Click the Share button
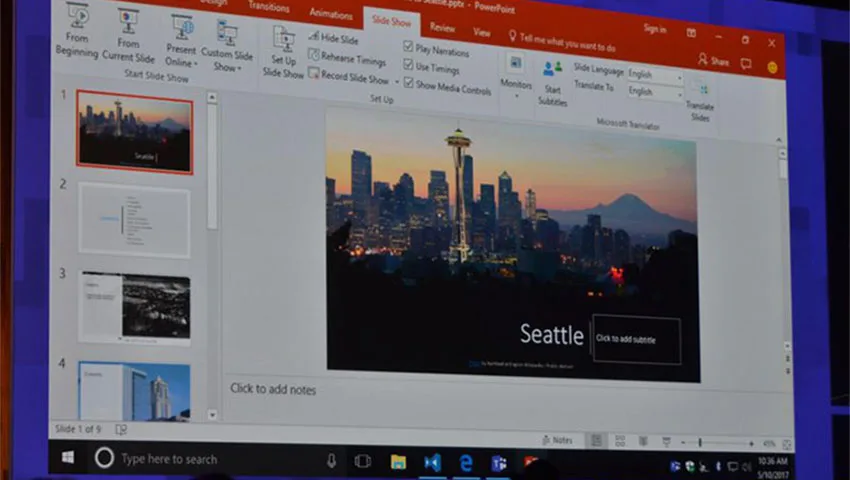Viewport: 850px width, 480px height. 713,60
